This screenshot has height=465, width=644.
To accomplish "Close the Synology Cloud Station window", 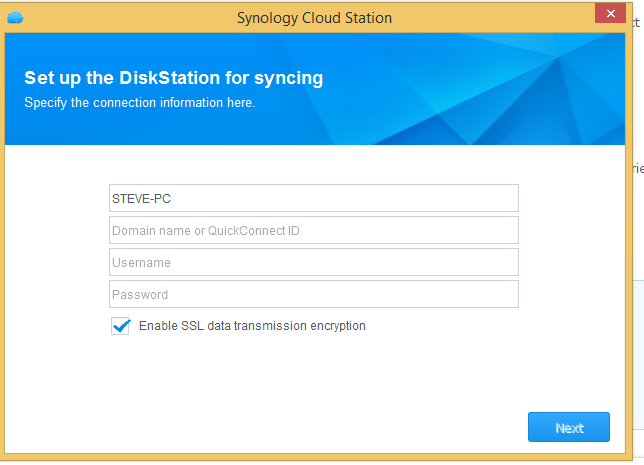I will click(610, 14).
